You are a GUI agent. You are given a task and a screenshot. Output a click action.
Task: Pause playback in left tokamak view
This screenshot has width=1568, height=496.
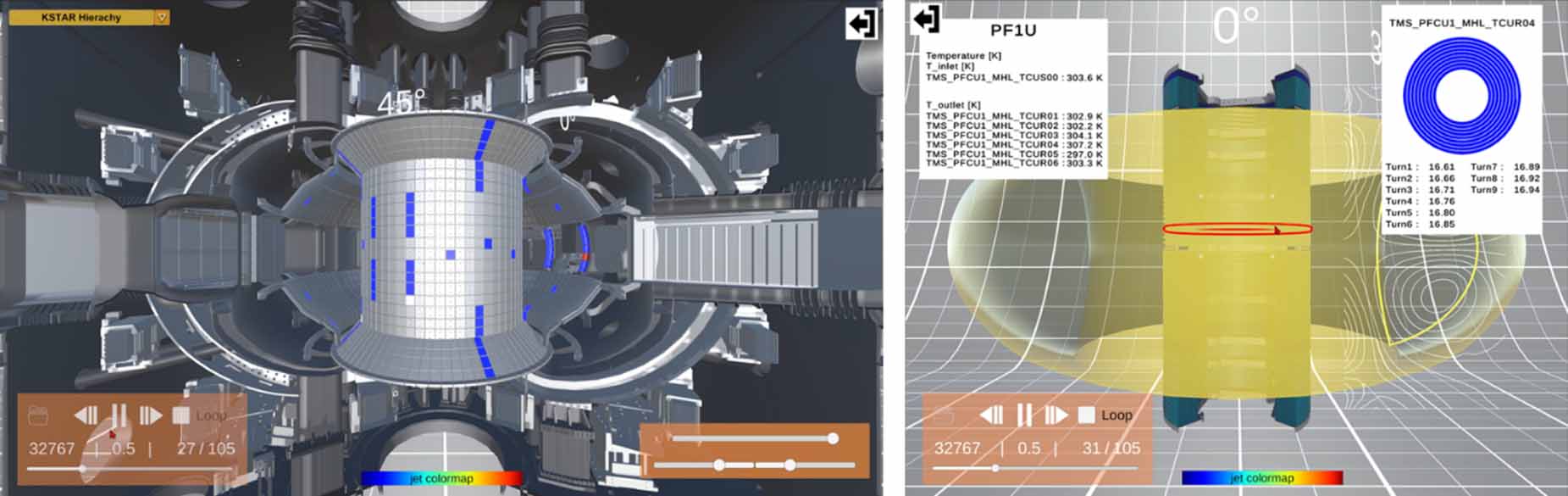(x=119, y=415)
